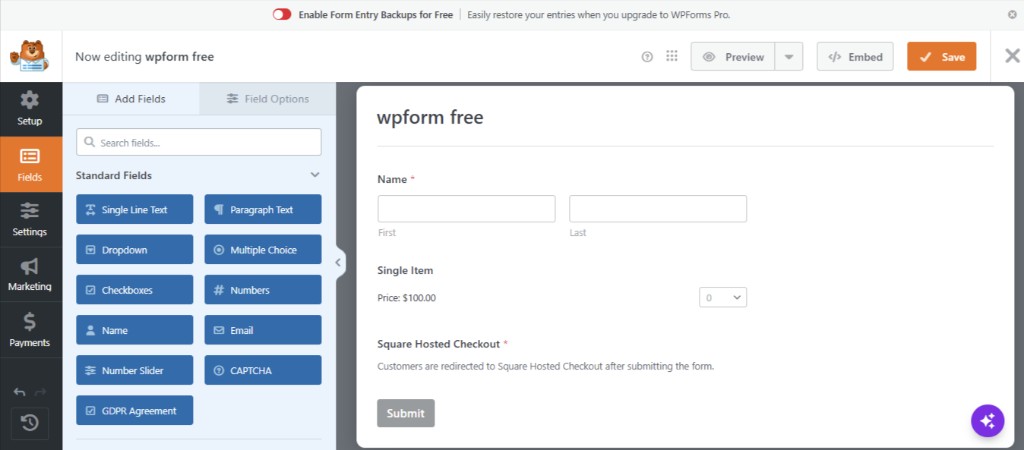Select the Fields sidebar section

pos(30,164)
